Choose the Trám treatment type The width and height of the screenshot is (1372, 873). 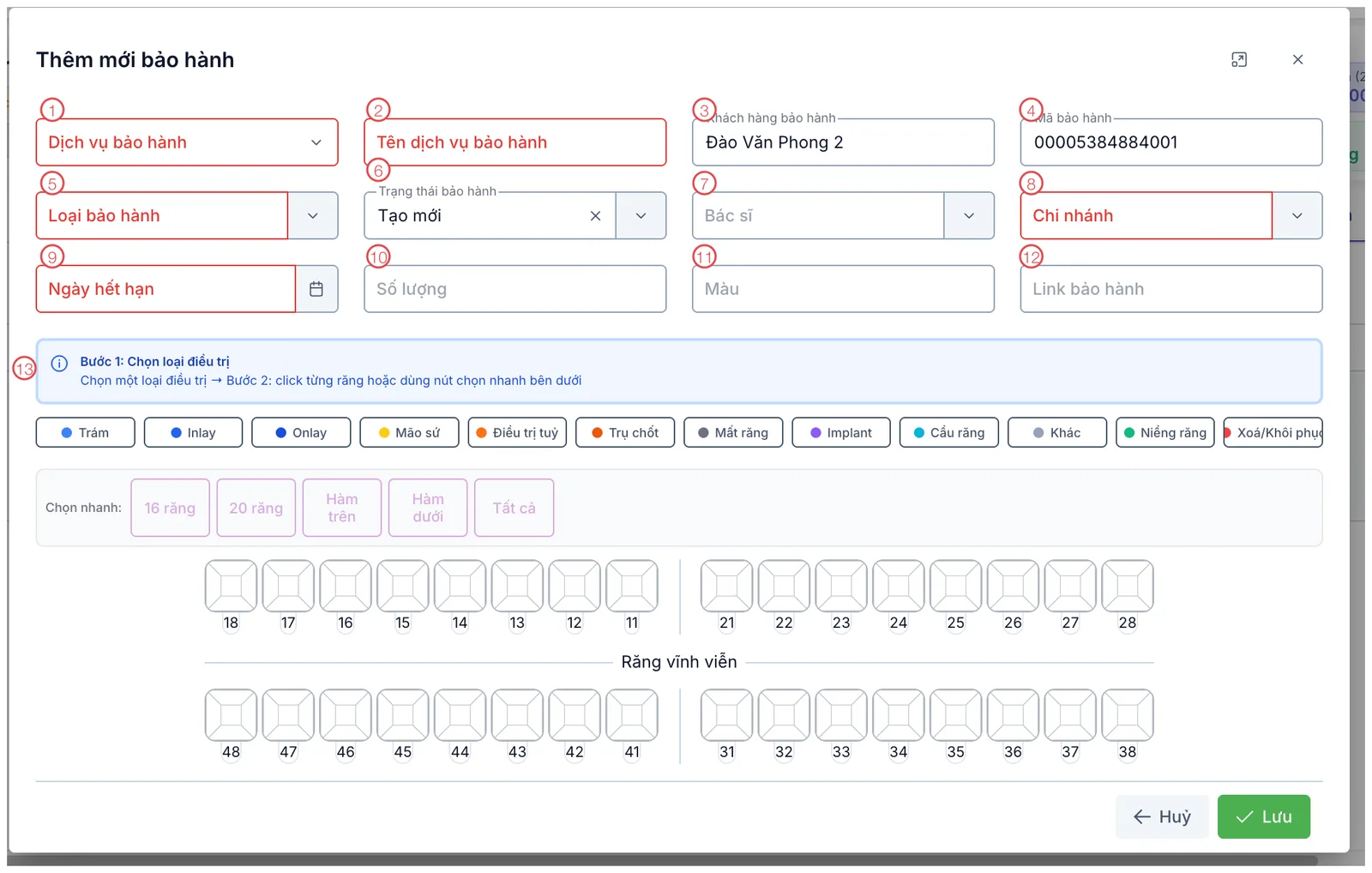coord(86,432)
